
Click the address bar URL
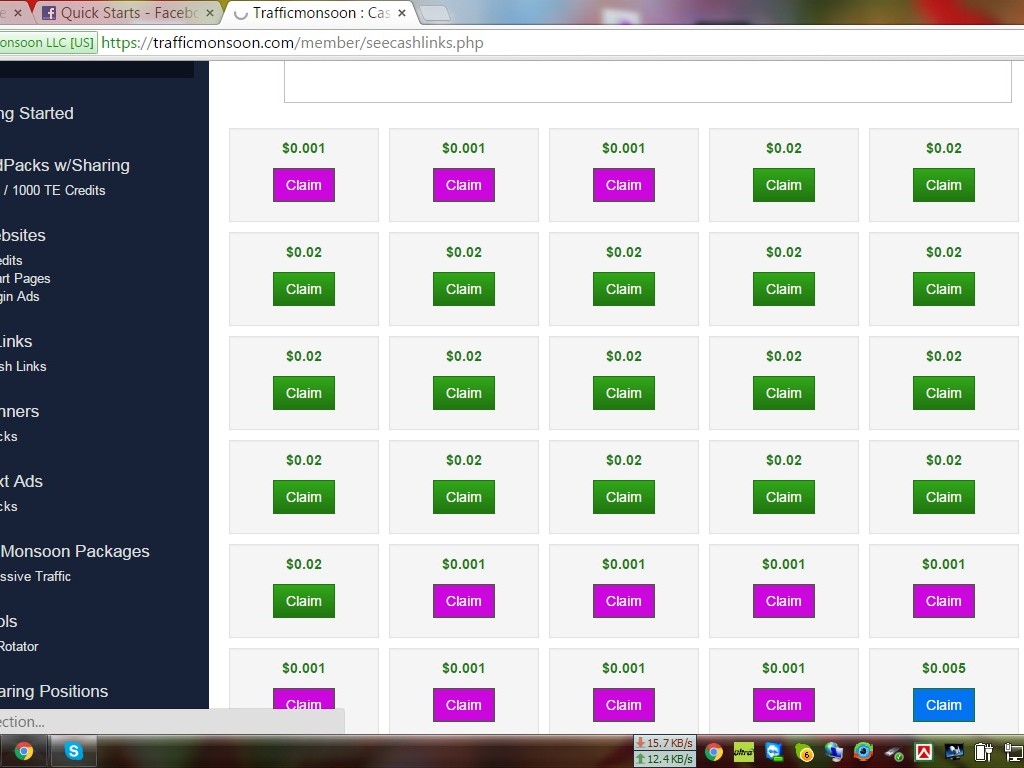292,43
